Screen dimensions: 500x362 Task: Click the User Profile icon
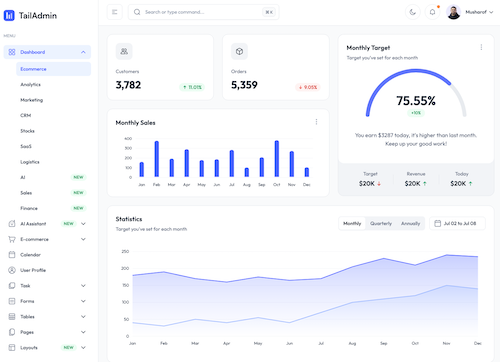pos(12,270)
